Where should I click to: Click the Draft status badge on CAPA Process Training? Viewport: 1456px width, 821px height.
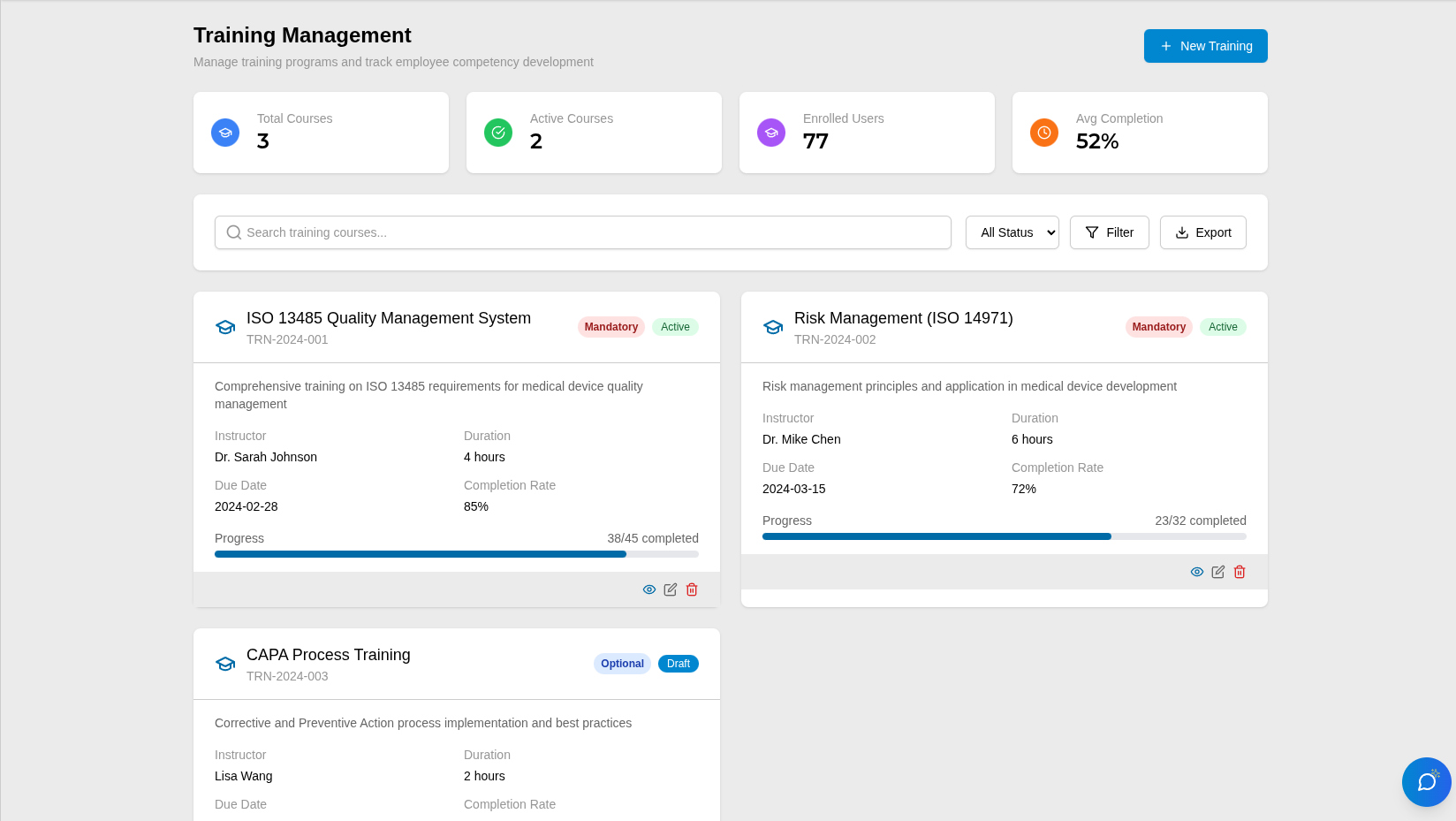(678, 663)
